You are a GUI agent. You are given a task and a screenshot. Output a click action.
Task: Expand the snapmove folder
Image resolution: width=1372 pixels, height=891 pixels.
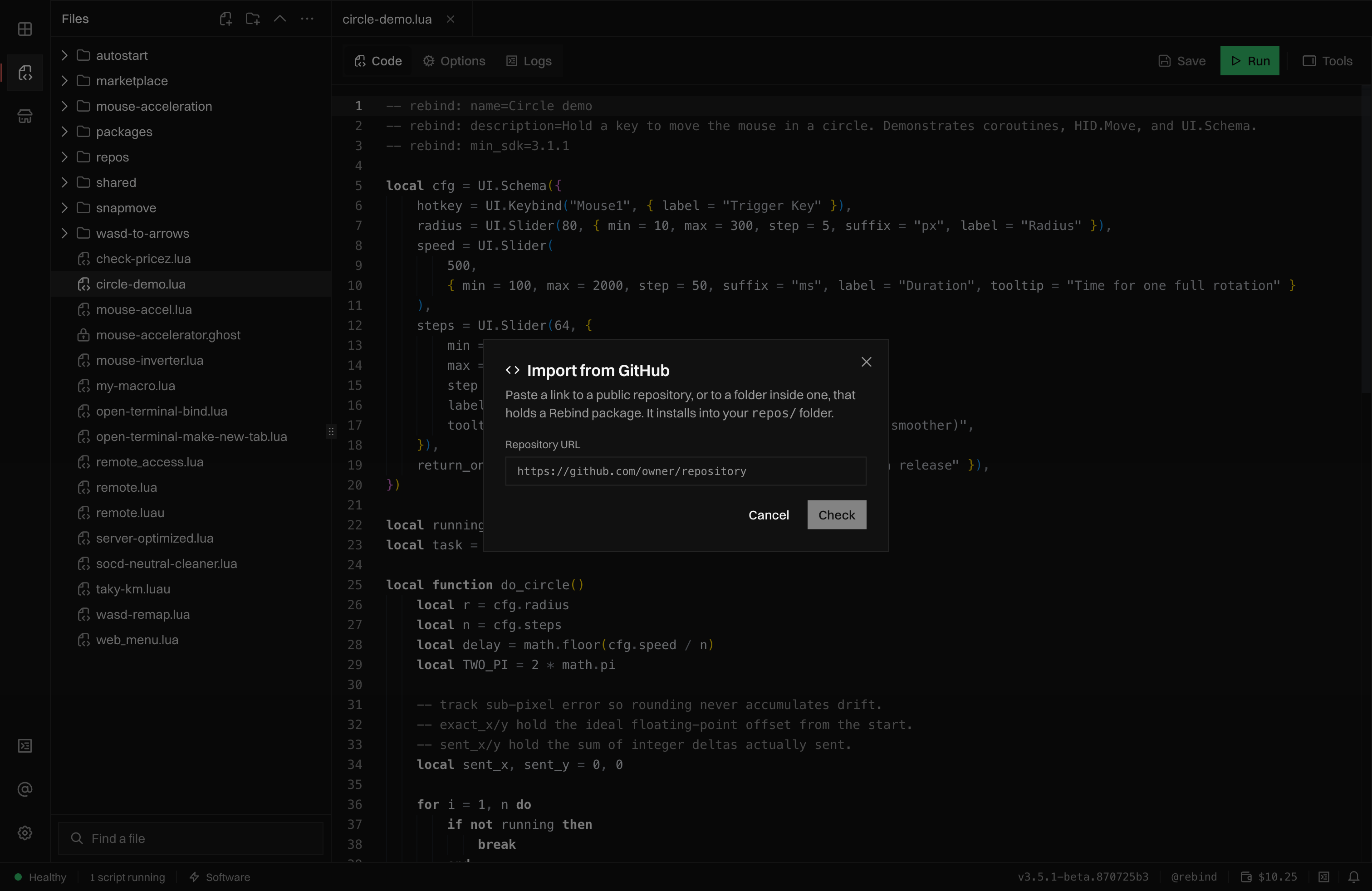tap(191, 207)
